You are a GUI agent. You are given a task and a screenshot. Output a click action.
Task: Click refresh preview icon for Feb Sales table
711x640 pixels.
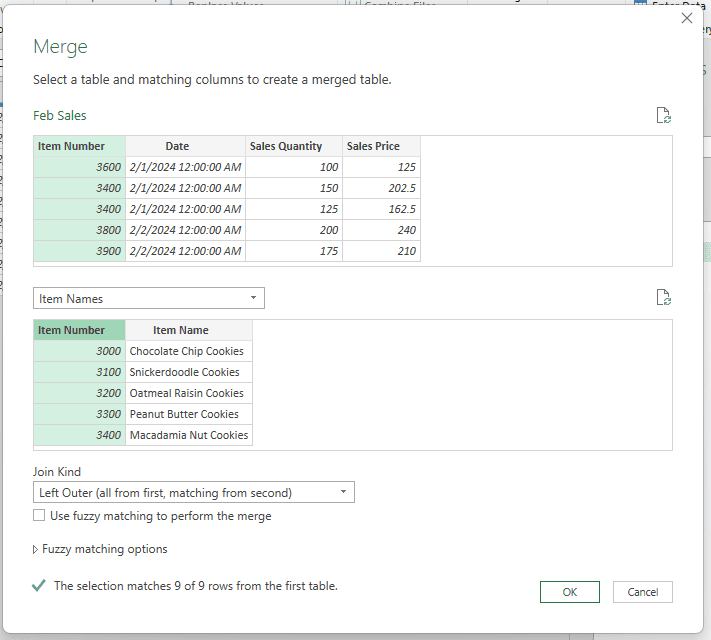point(663,116)
